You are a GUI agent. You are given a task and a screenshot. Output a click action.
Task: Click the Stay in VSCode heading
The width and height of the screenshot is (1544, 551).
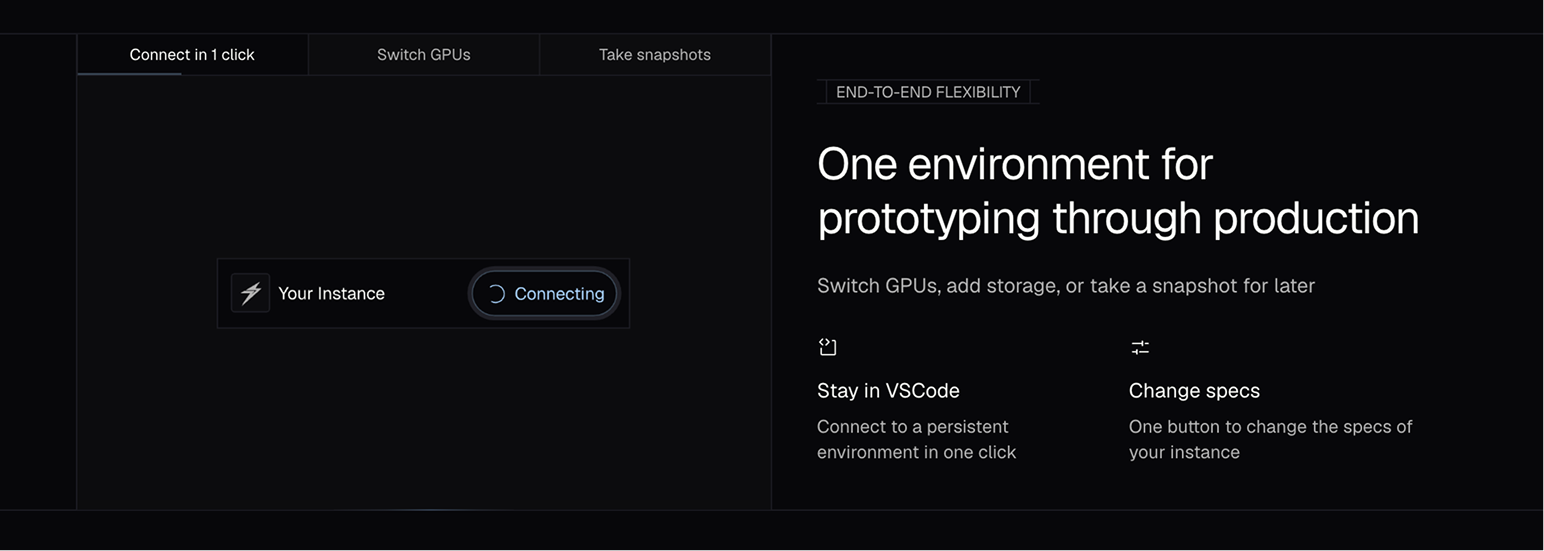coord(888,391)
